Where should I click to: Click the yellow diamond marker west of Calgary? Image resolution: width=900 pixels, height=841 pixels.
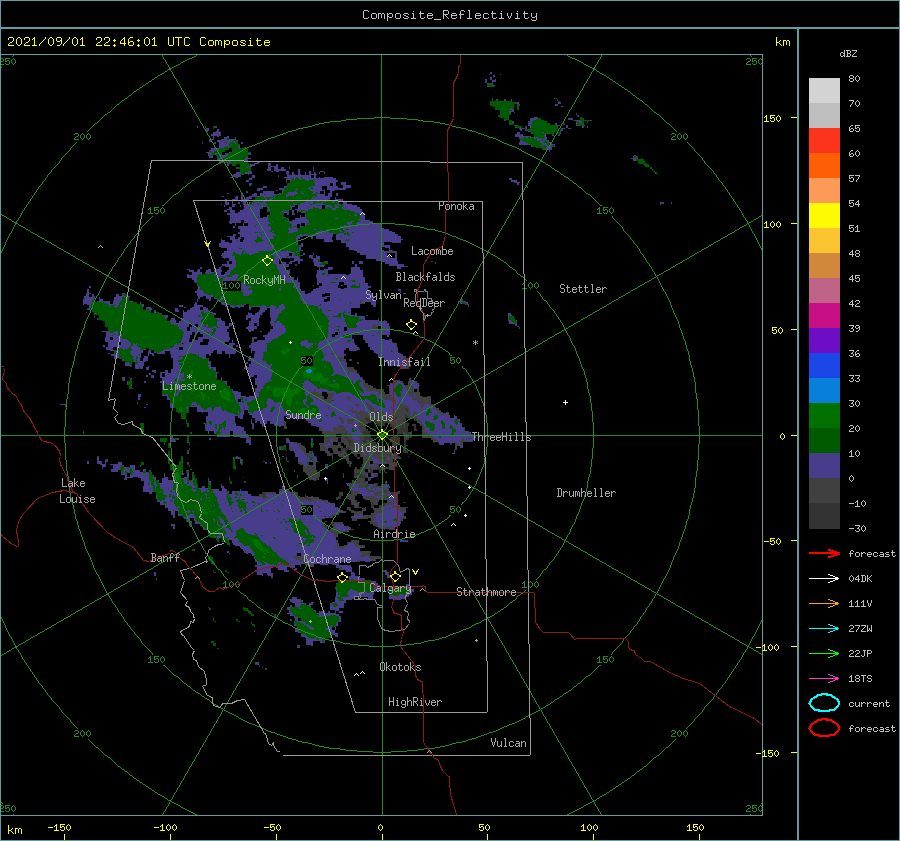[343, 577]
